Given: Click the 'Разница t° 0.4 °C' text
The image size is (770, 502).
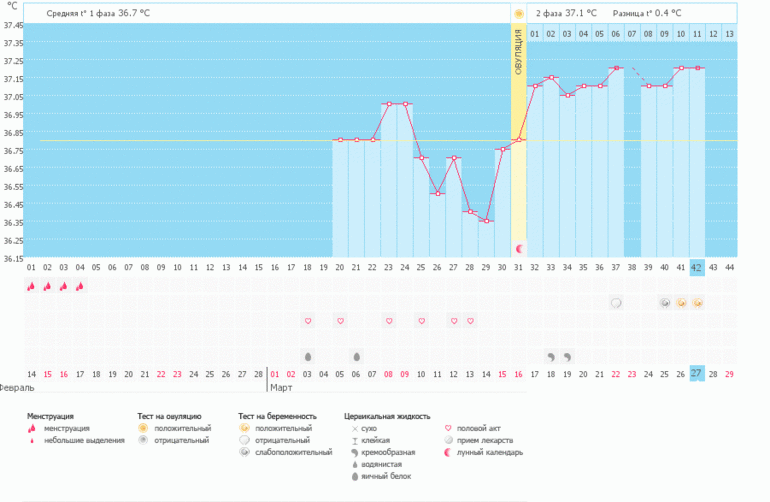Looking at the screenshot, I should coord(647,13).
